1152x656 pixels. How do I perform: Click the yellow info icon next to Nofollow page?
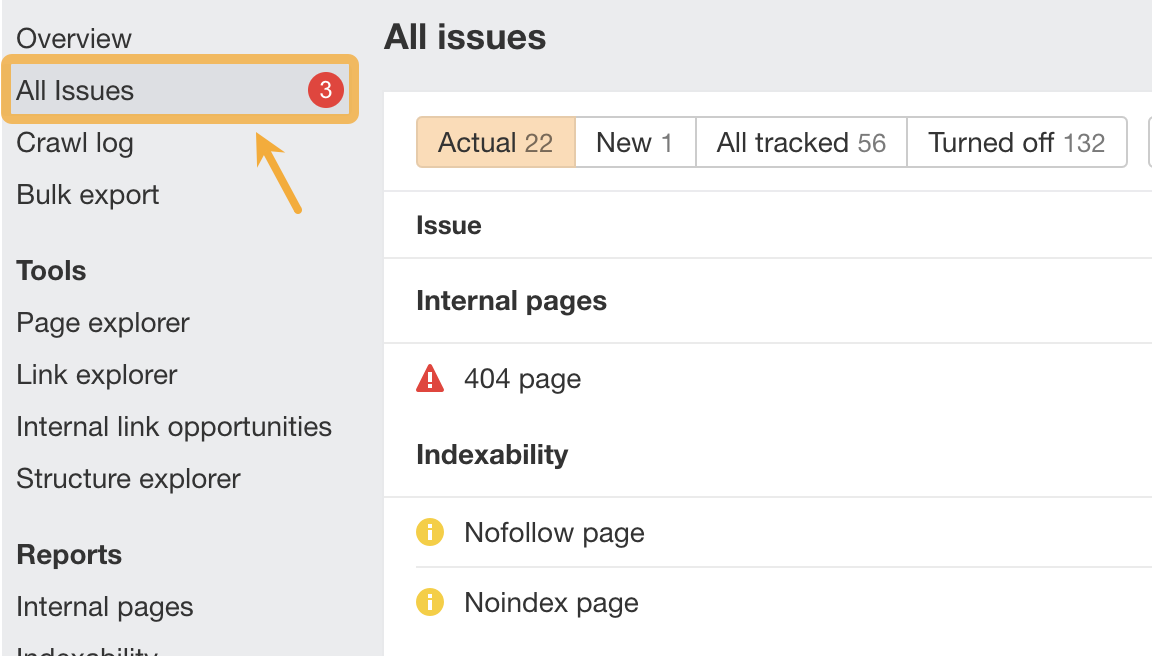click(430, 532)
